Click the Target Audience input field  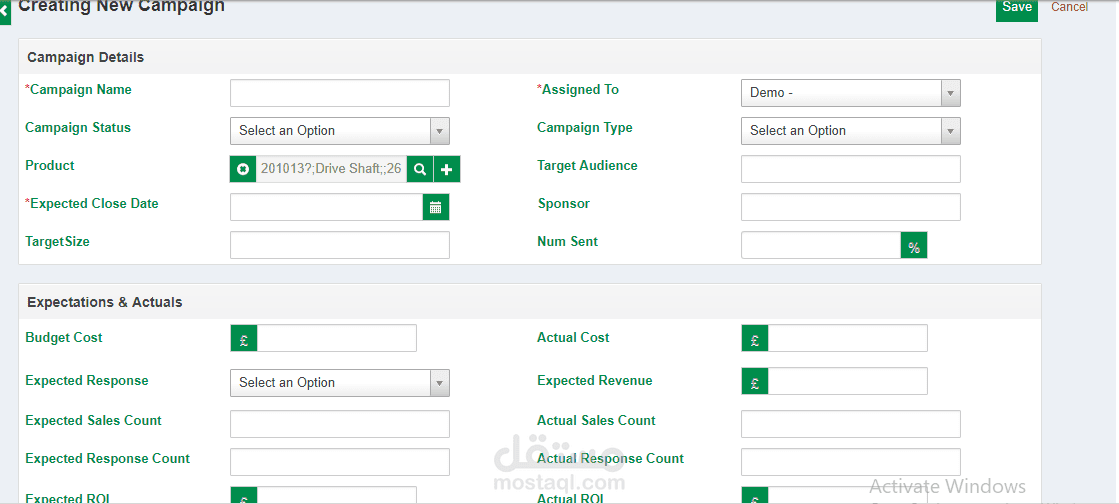tap(851, 169)
